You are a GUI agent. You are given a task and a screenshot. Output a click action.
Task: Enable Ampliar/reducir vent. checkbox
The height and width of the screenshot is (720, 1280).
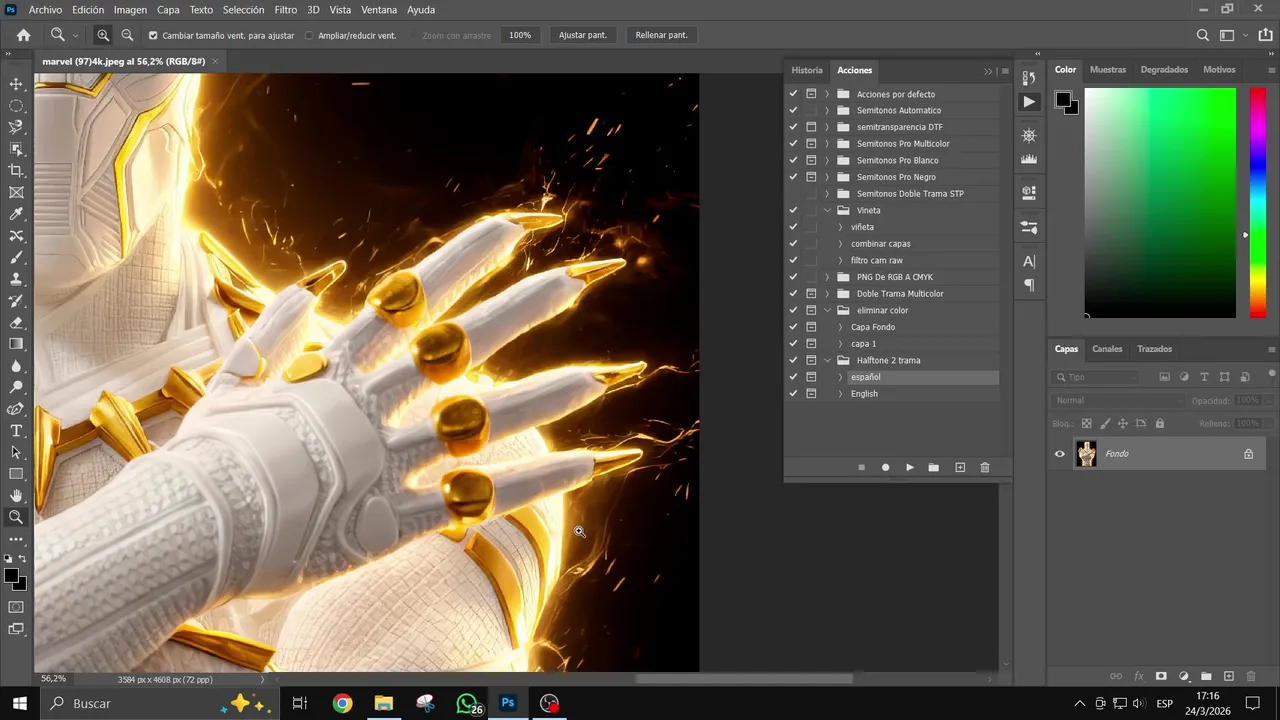click(309, 35)
